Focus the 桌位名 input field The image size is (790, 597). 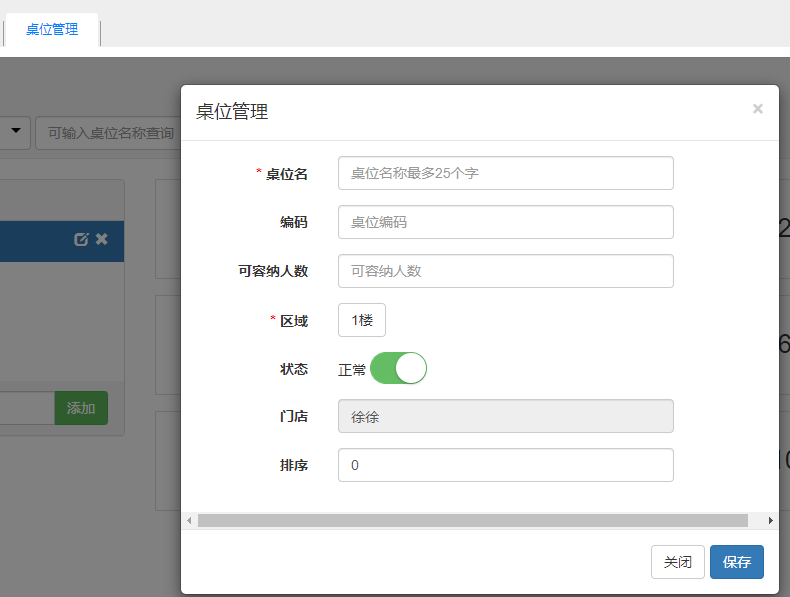(x=505, y=173)
